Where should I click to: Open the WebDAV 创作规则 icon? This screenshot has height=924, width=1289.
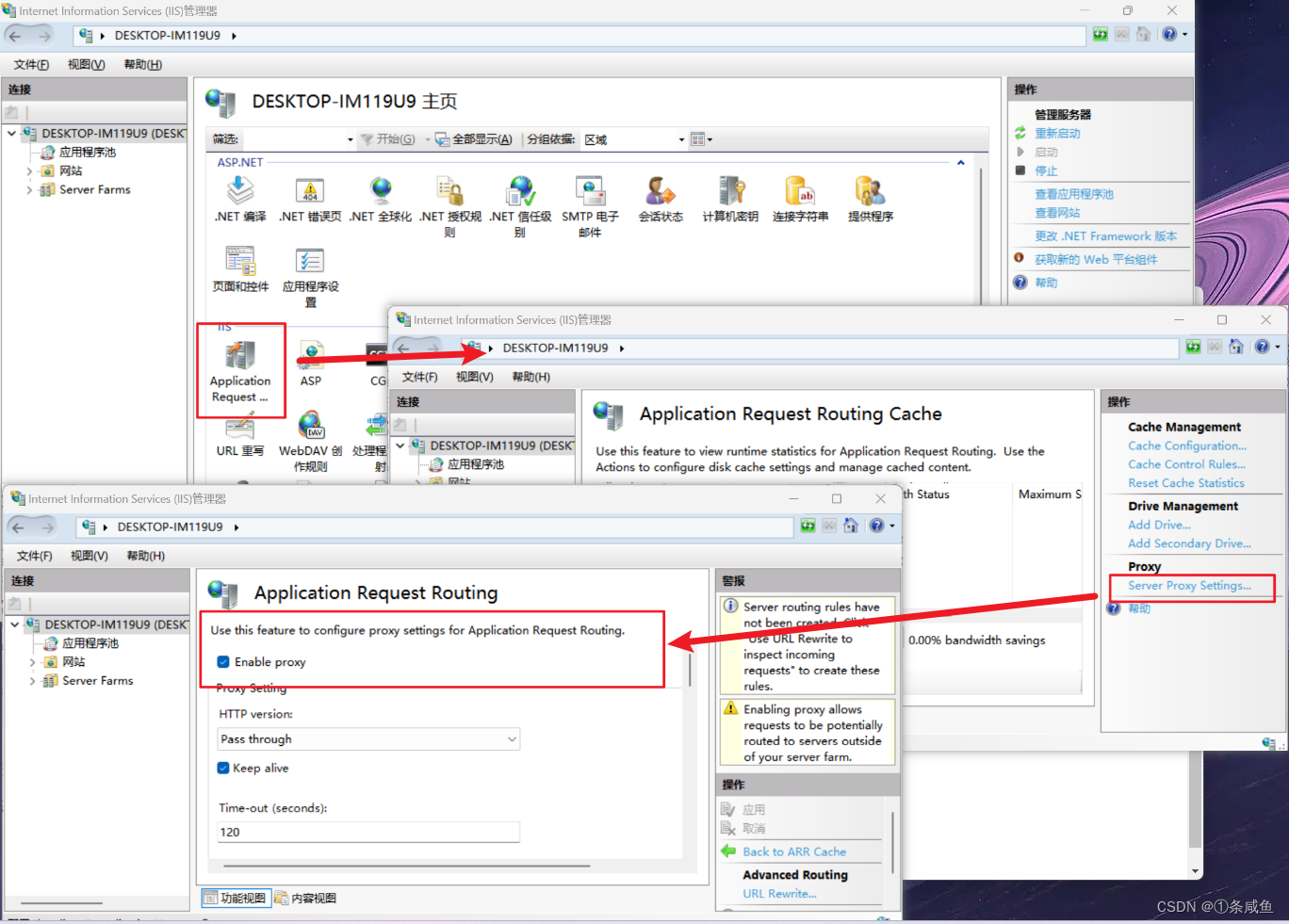311,426
